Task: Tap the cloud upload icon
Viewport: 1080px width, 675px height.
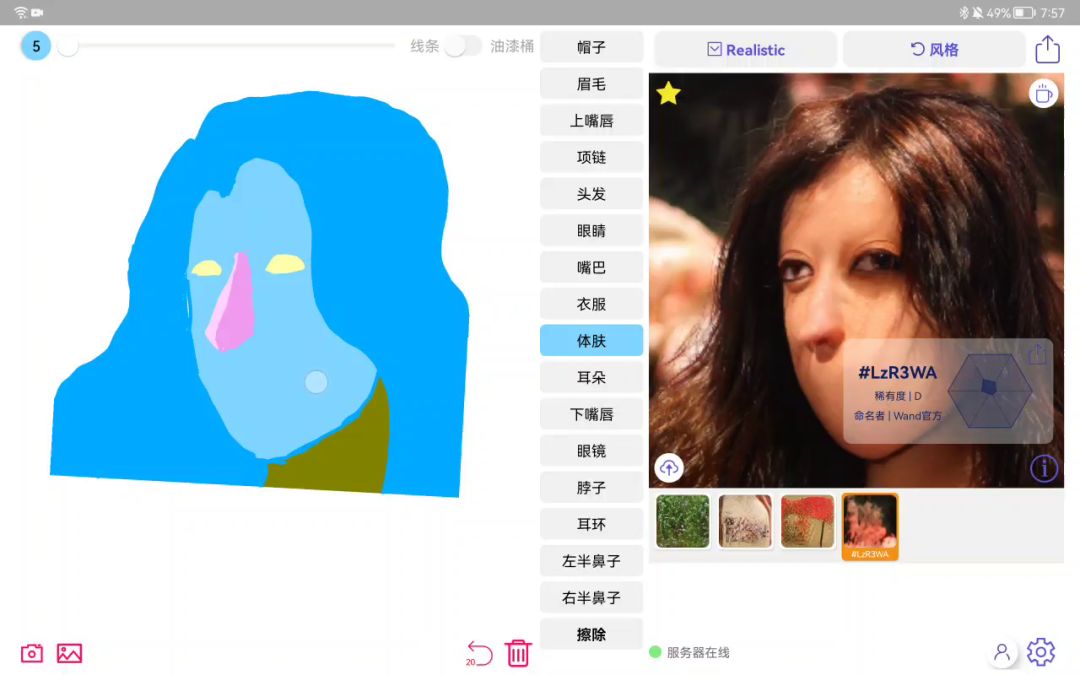Action: (x=669, y=467)
